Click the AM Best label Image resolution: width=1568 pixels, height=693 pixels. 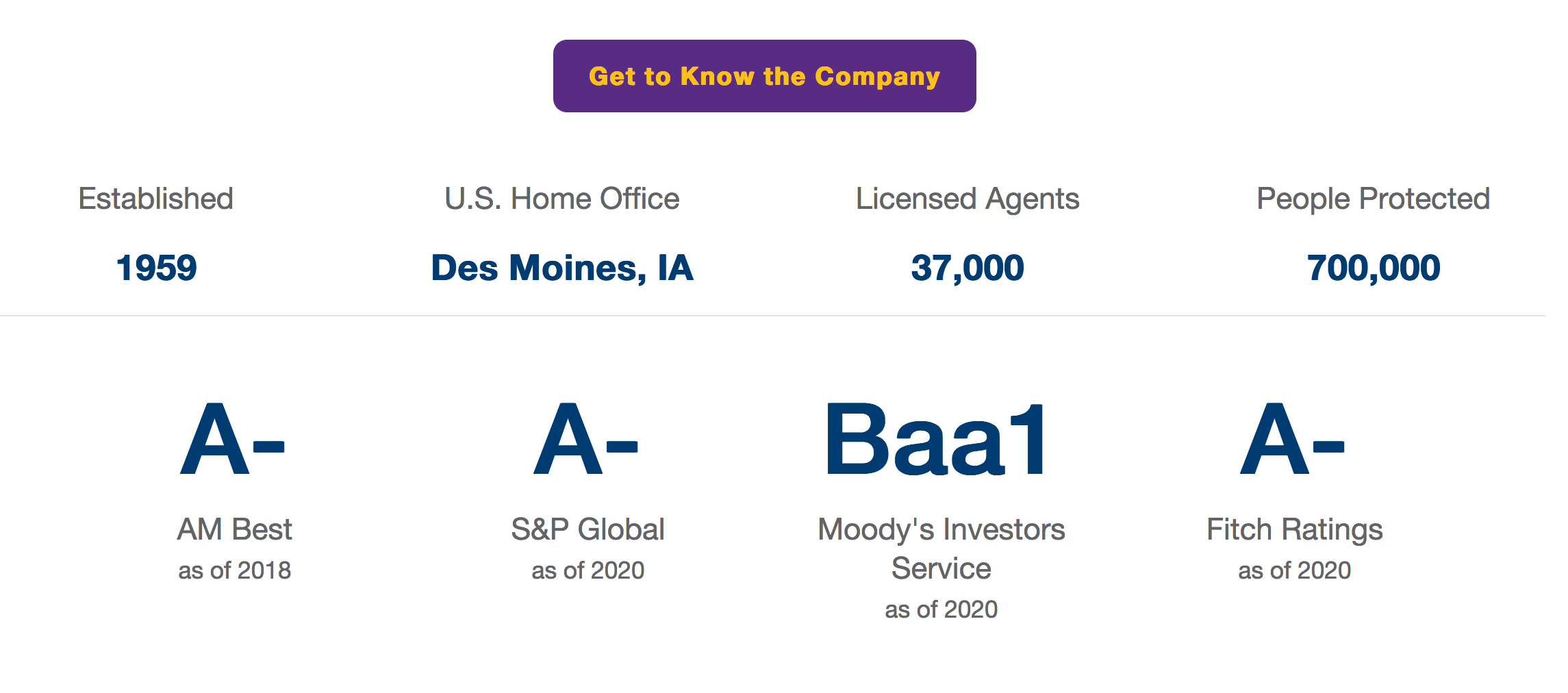[234, 529]
